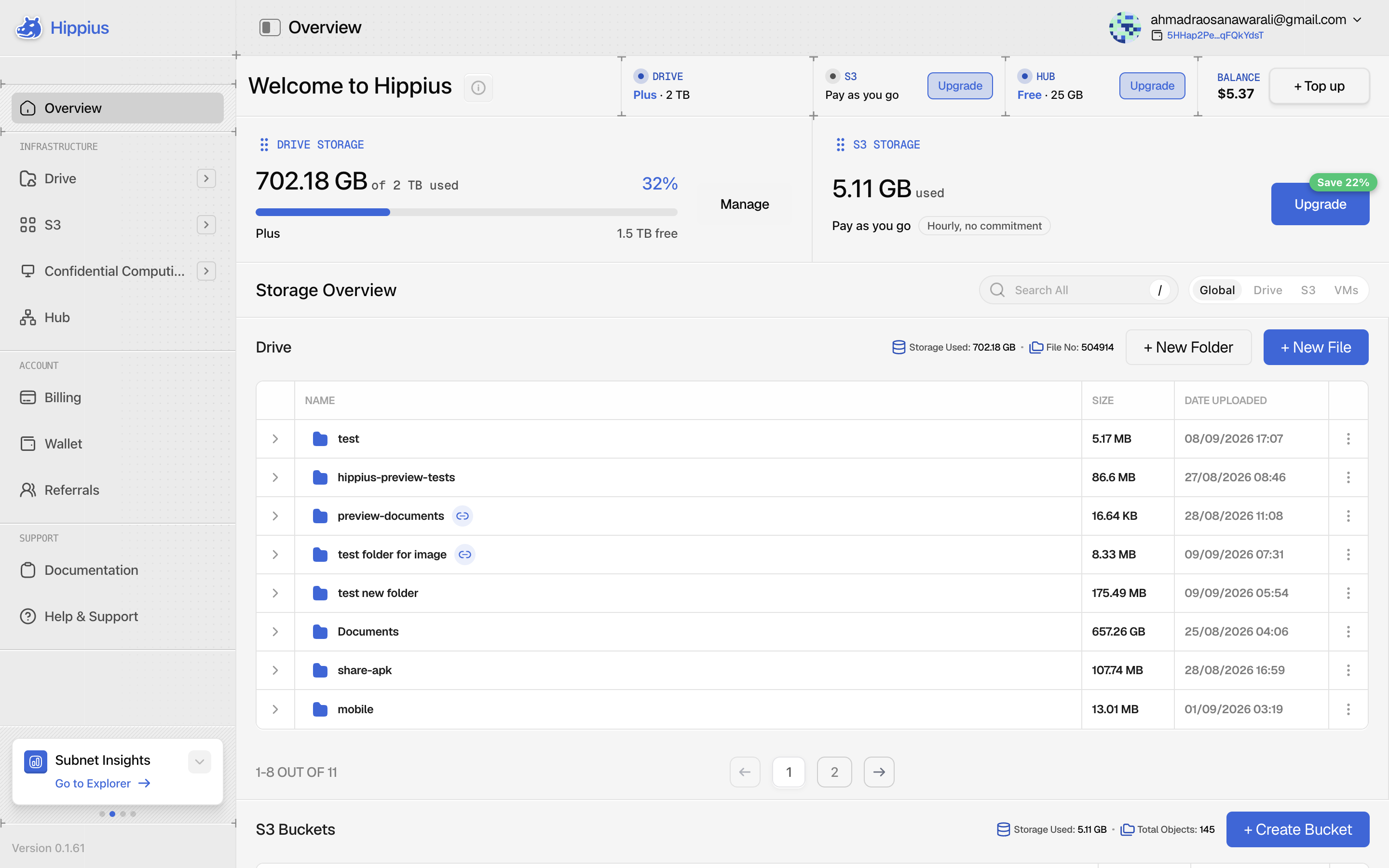The width and height of the screenshot is (1389, 868).
Task: Collapse the Subnet Insights card
Action: (200, 762)
